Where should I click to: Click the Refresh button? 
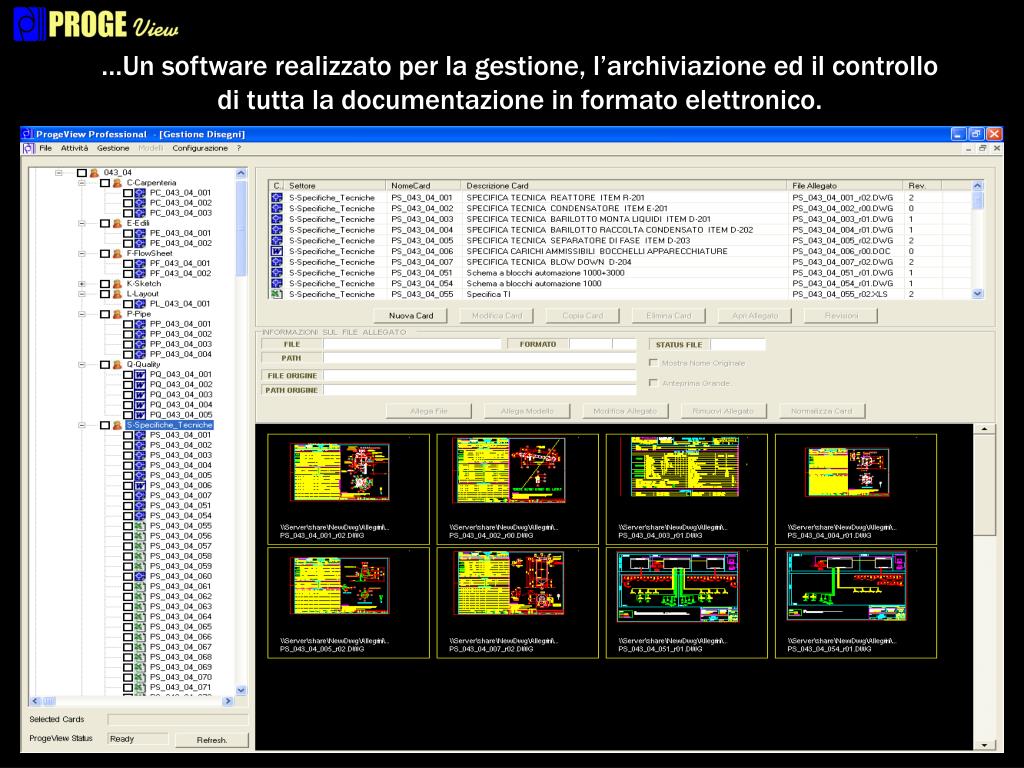coord(212,740)
